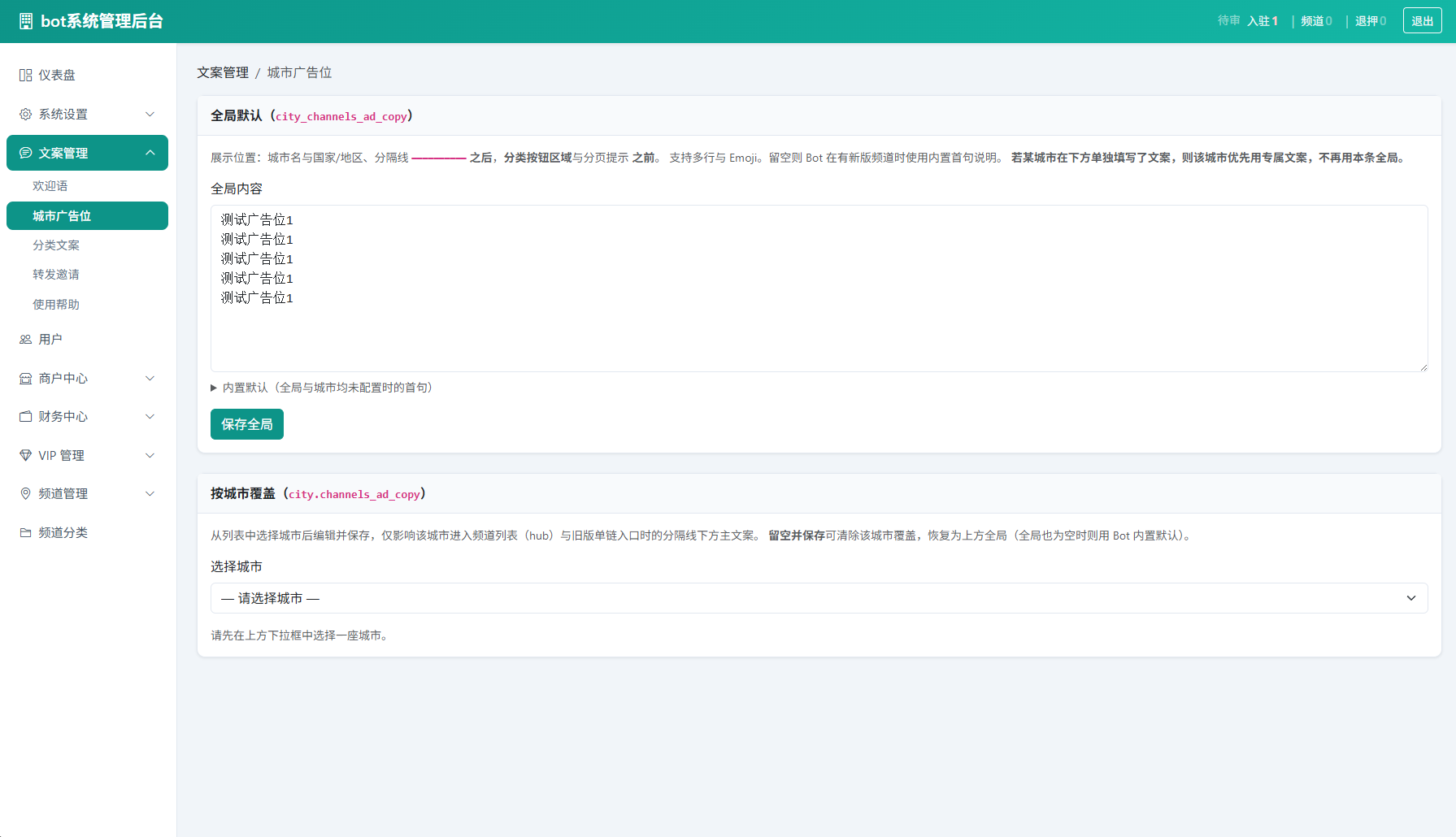
Task: Click the dashboard icon beside 仪表盘
Action: point(25,76)
